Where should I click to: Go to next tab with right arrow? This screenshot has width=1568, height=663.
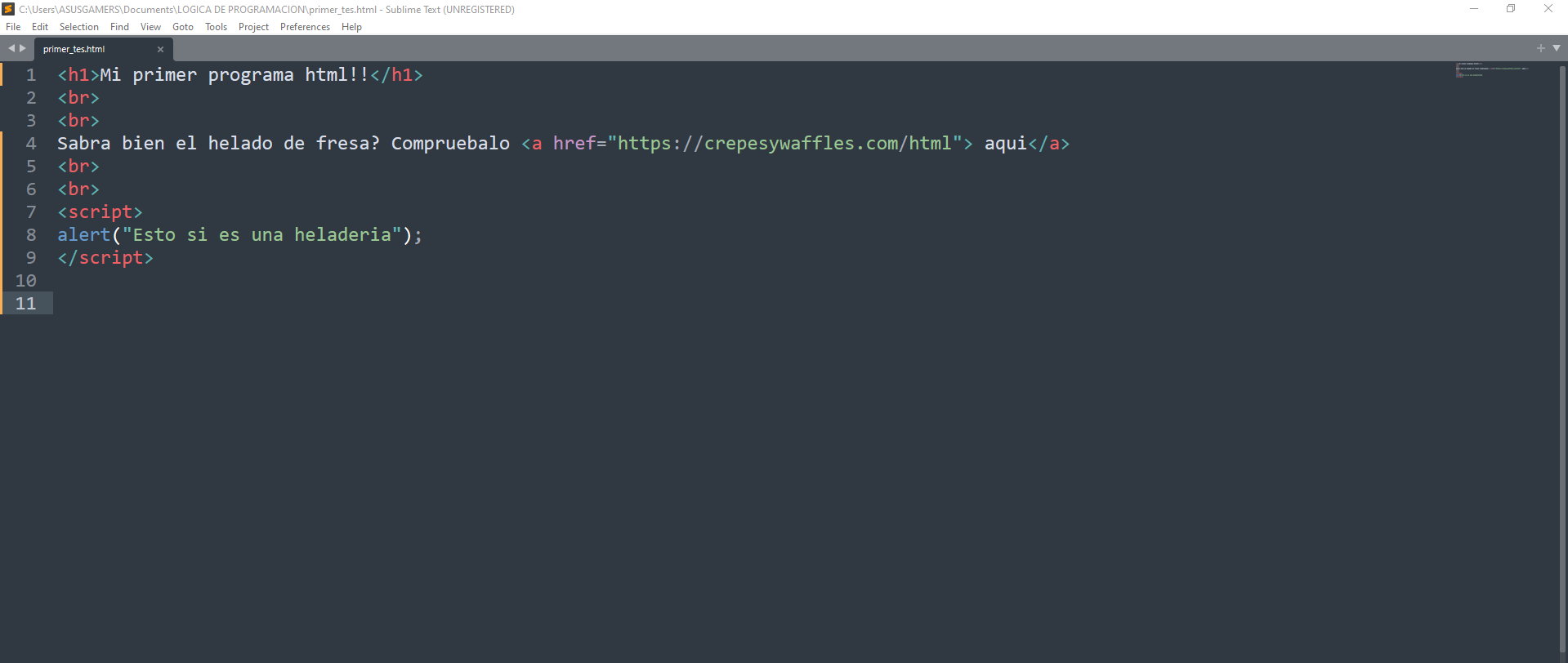(23, 48)
